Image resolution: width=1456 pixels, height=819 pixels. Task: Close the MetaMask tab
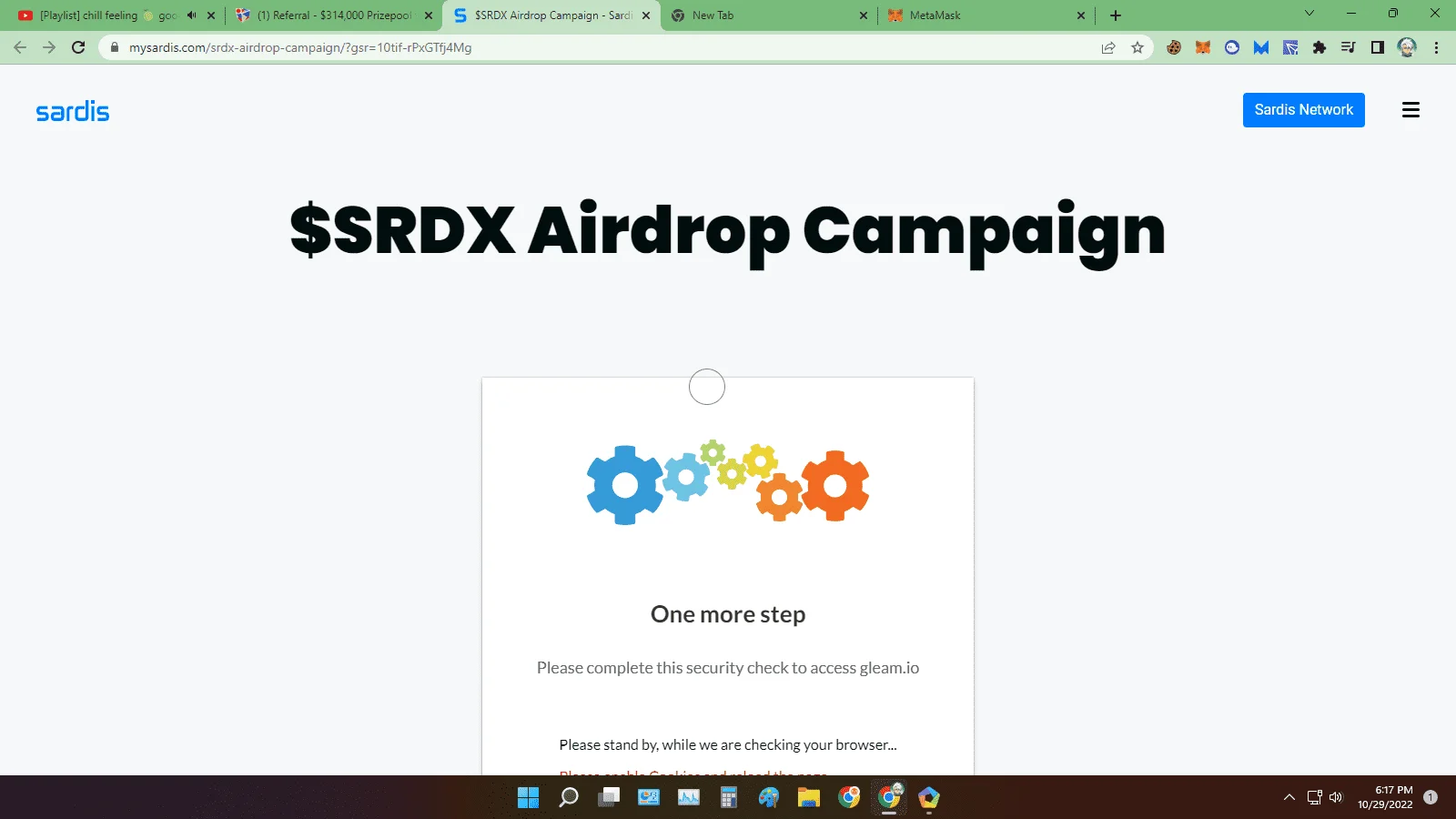pos(1081,15)
